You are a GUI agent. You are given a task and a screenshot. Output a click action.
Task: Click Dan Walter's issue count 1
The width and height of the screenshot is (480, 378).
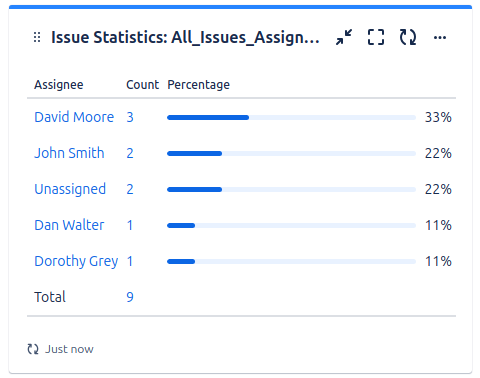[x=130, y=225]
